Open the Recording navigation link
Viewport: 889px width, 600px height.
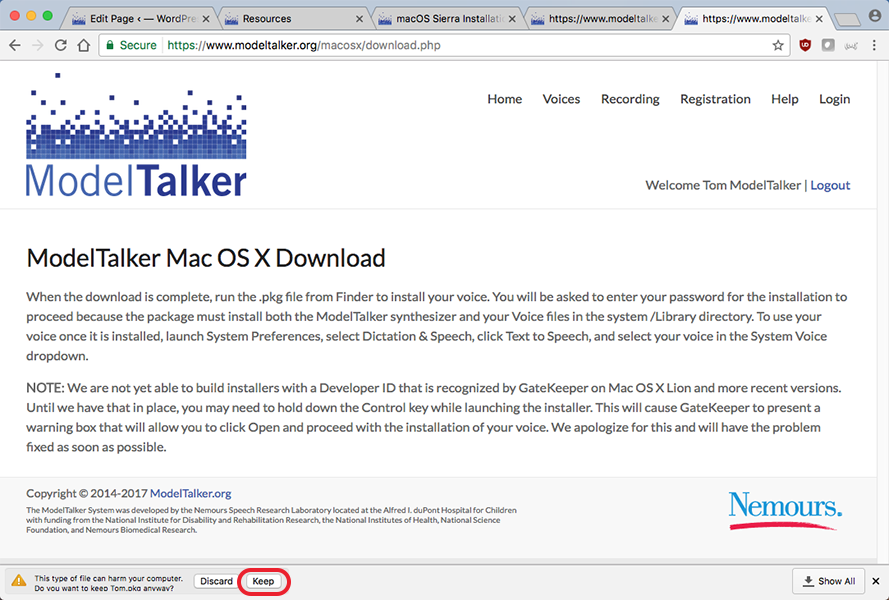(630, 99)
